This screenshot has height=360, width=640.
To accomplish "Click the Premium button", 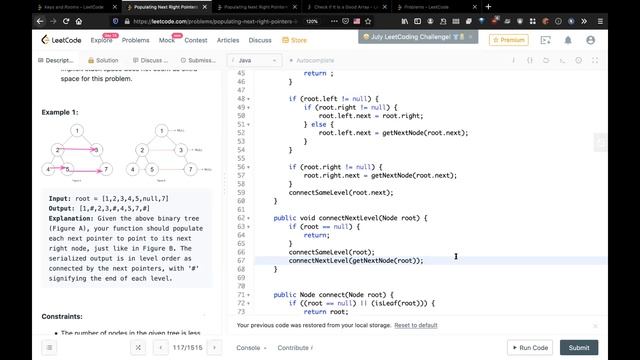I will [509, 40].
